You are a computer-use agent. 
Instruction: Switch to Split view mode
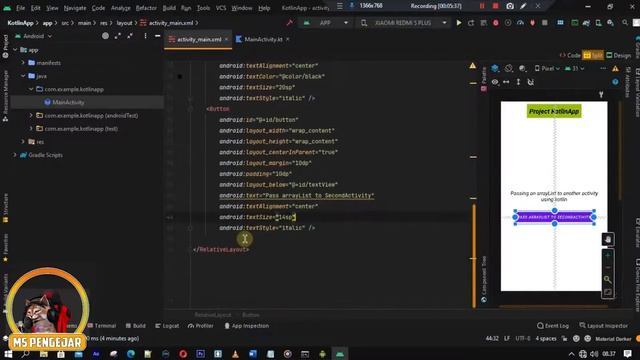pyautogui.click(x=593, y=55)
